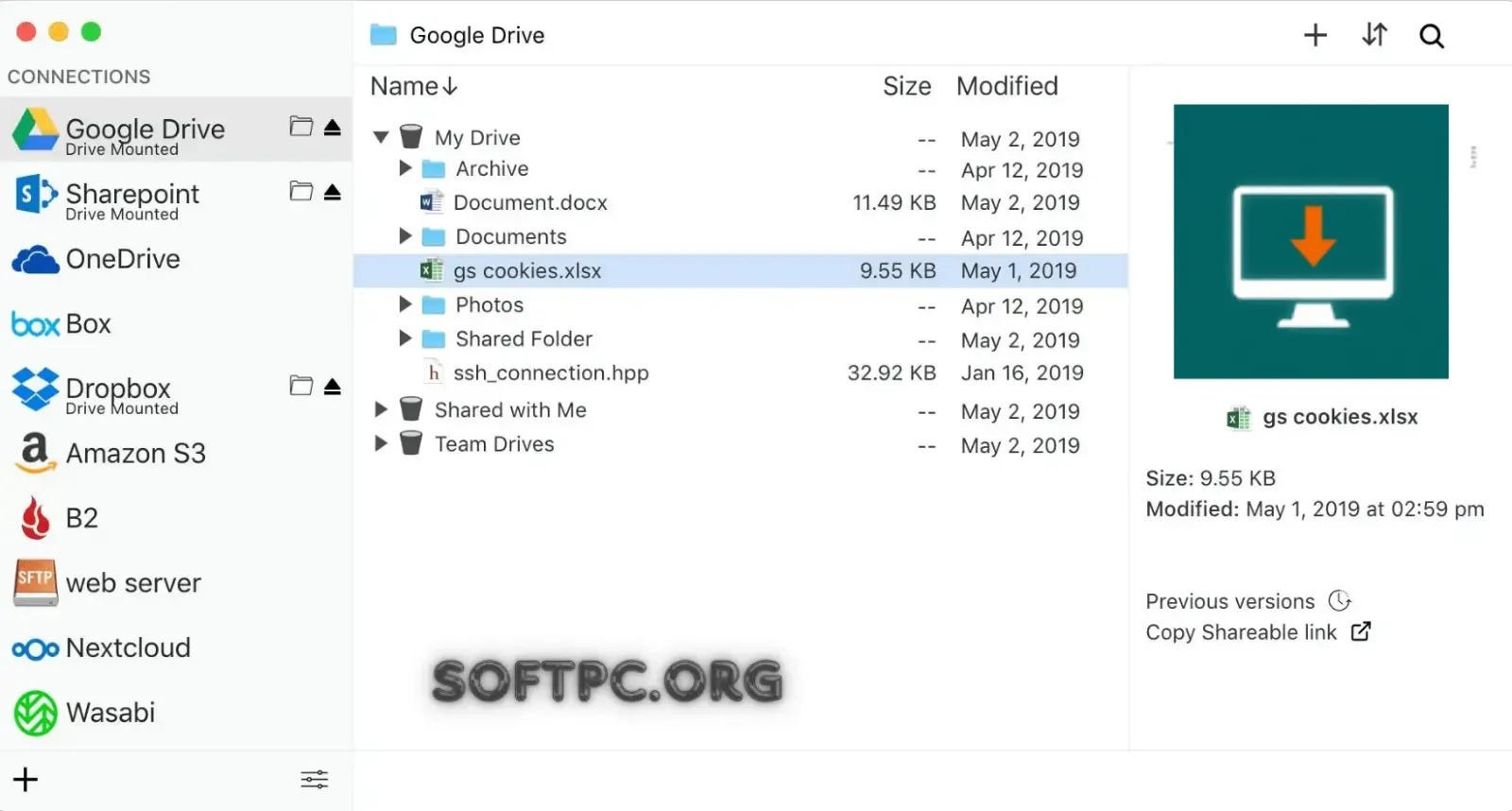1512x811 pixels.
Task: Sort by Modified column header
Action: [x=1007, y=86]
